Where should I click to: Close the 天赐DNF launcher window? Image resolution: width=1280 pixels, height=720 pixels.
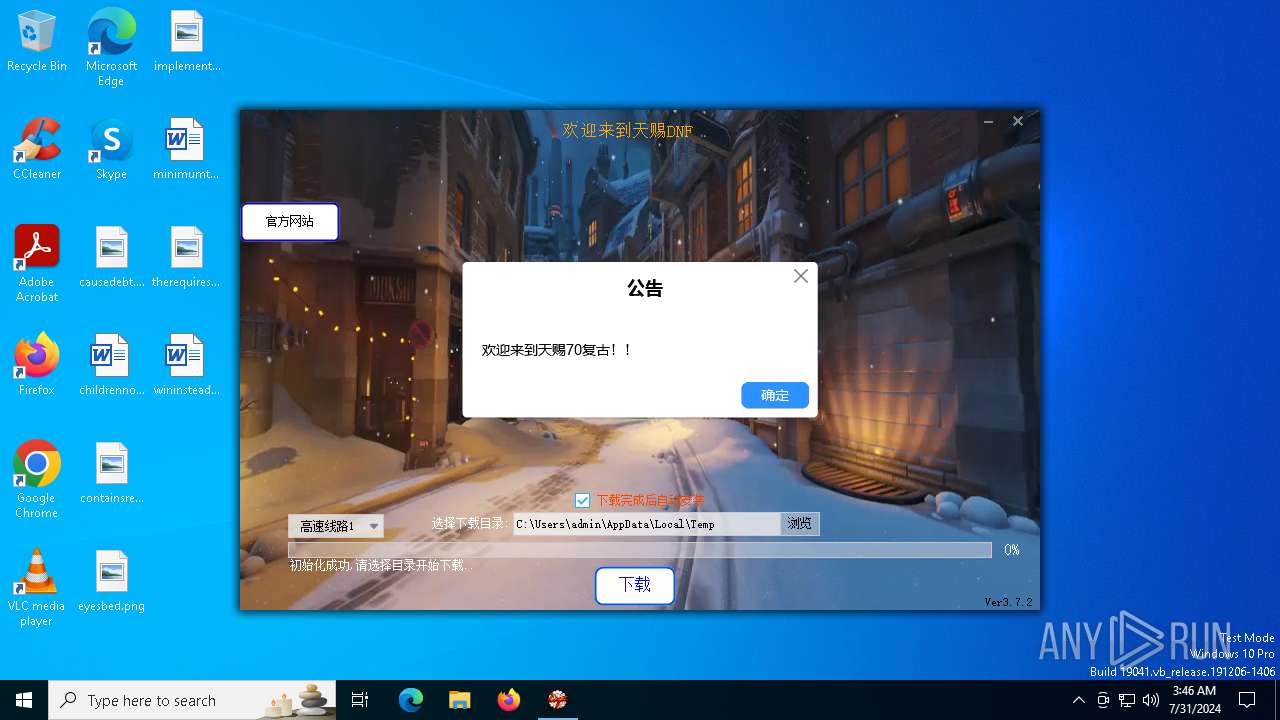coord(1018,121)
